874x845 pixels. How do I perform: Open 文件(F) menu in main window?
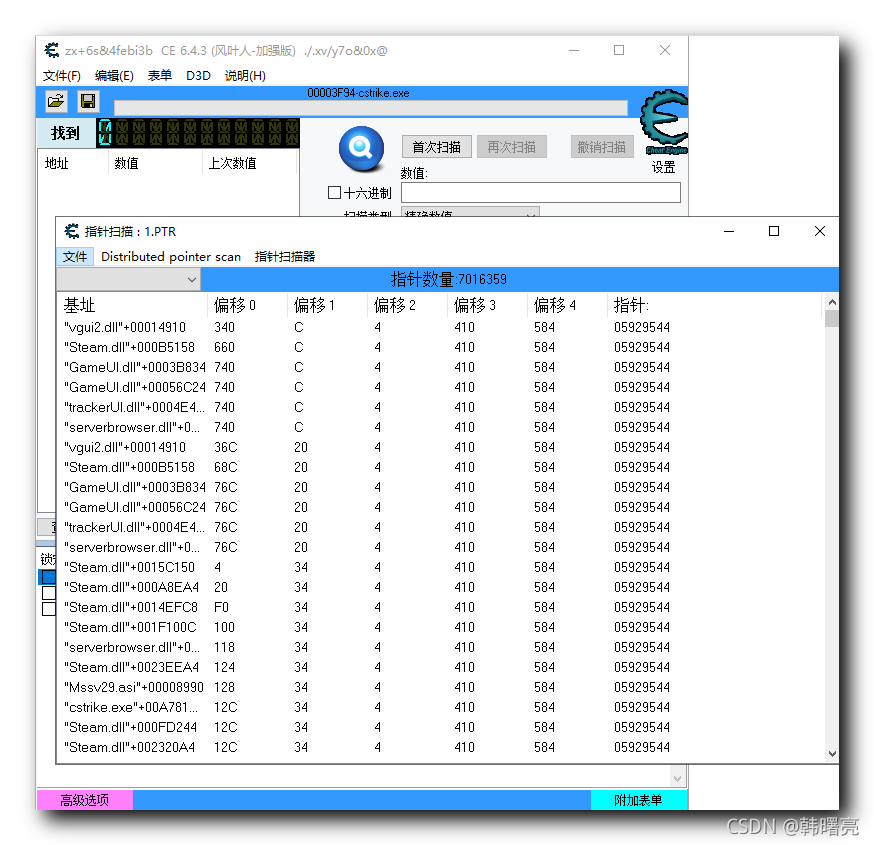62,76
